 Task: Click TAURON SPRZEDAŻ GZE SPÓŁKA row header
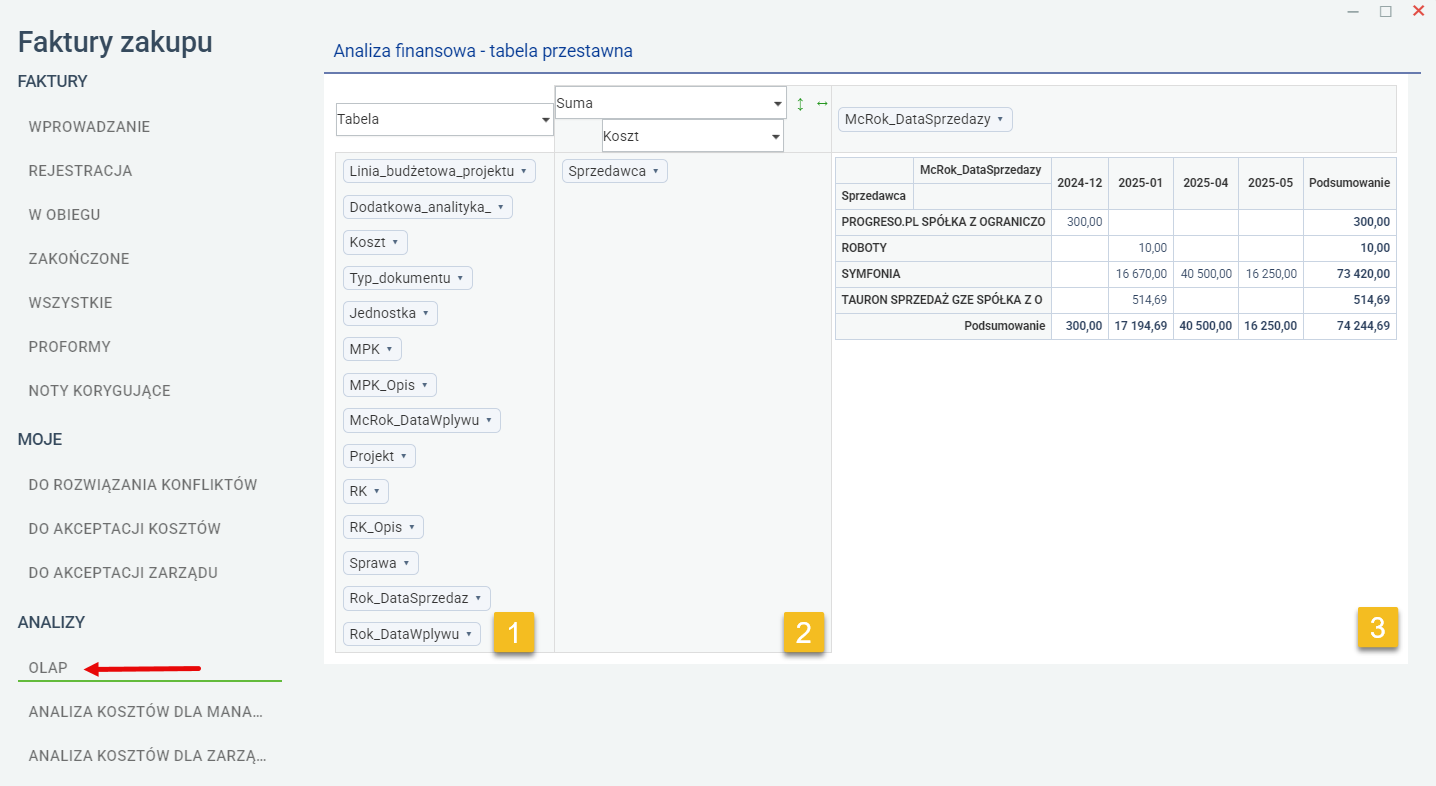tap(943, 300)
